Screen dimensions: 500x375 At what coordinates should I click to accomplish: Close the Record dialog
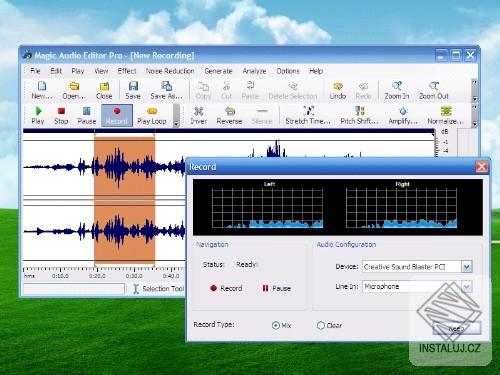pos(482,166)
